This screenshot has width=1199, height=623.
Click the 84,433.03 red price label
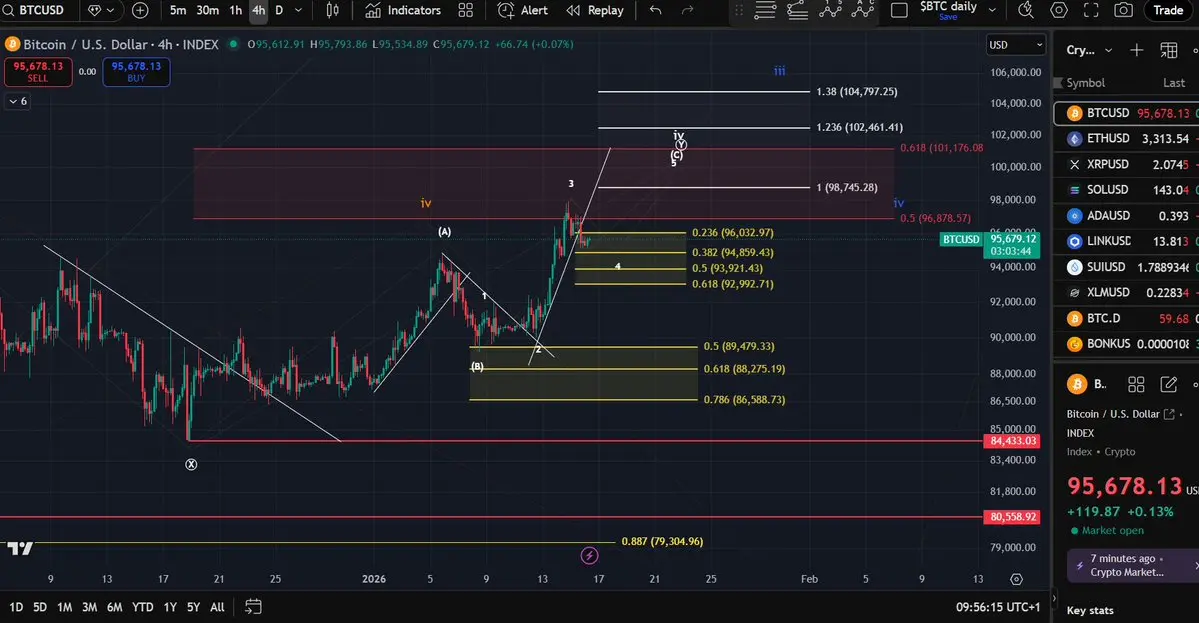(x=1013, y=441)
